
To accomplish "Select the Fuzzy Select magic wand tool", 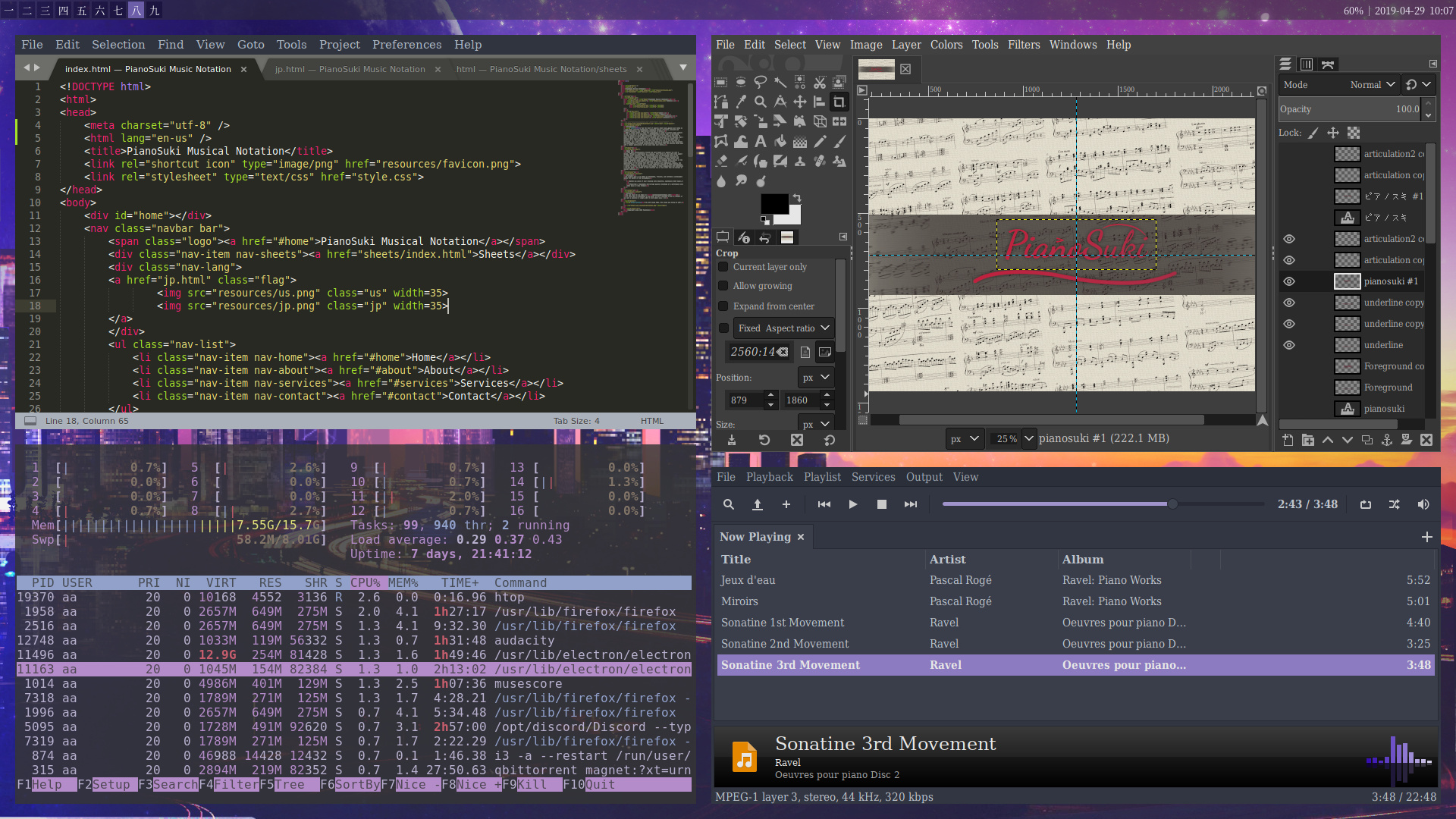I will point(780,82).
